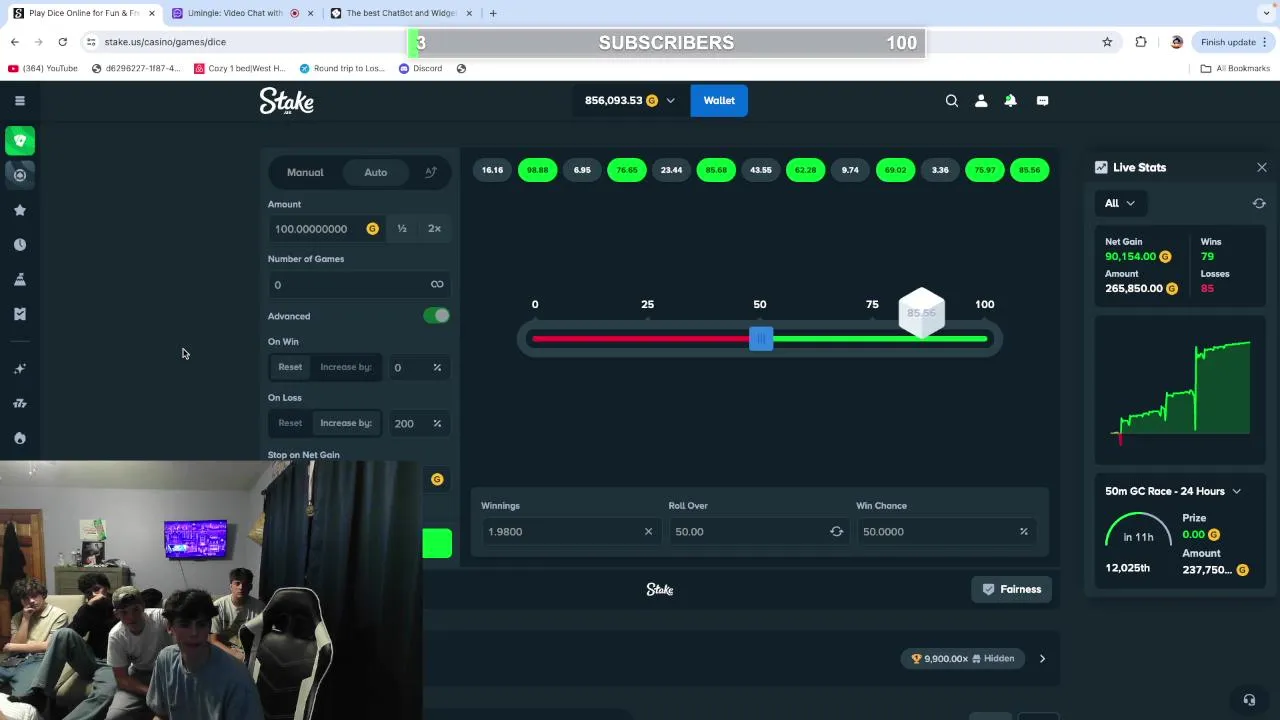Viewport: 1280px width, 720px height.
Task: Toggle infinite games icon in Number of Games
Action: coord(437,284)
